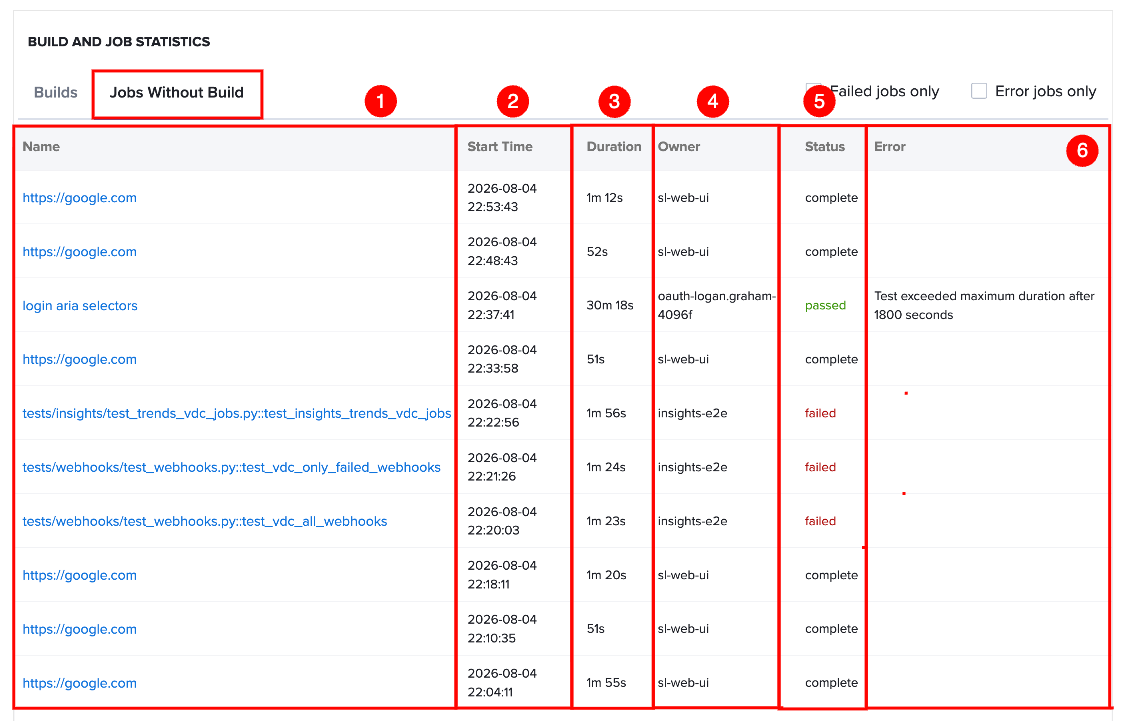Select the Jobs Without Build tab
This screenshot has width=1126, height=721.
[177, 93]
